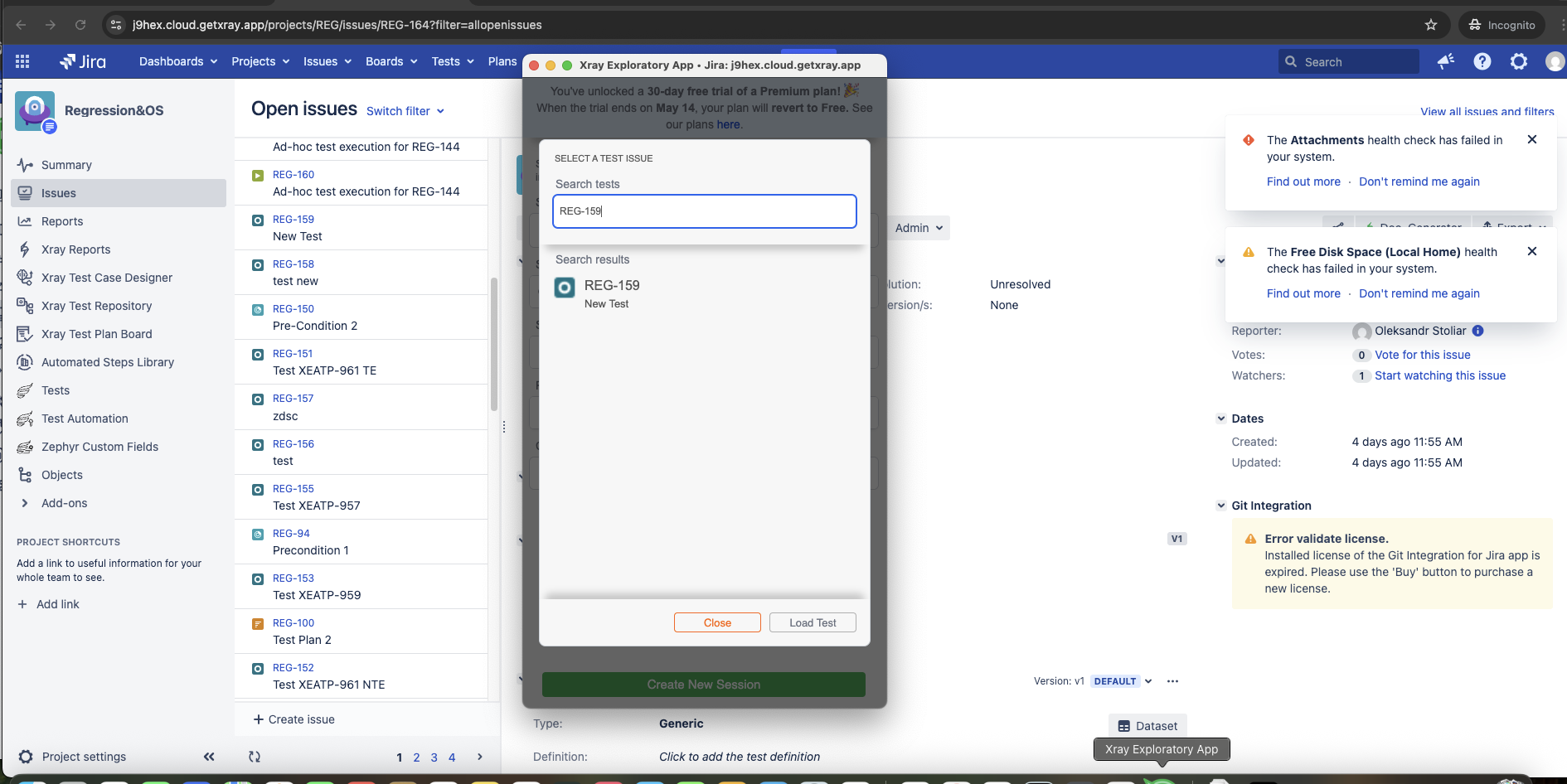Open the Jira app switcher grid icon
This screenshot has height=784, width=1567.
tap(22, 61)
